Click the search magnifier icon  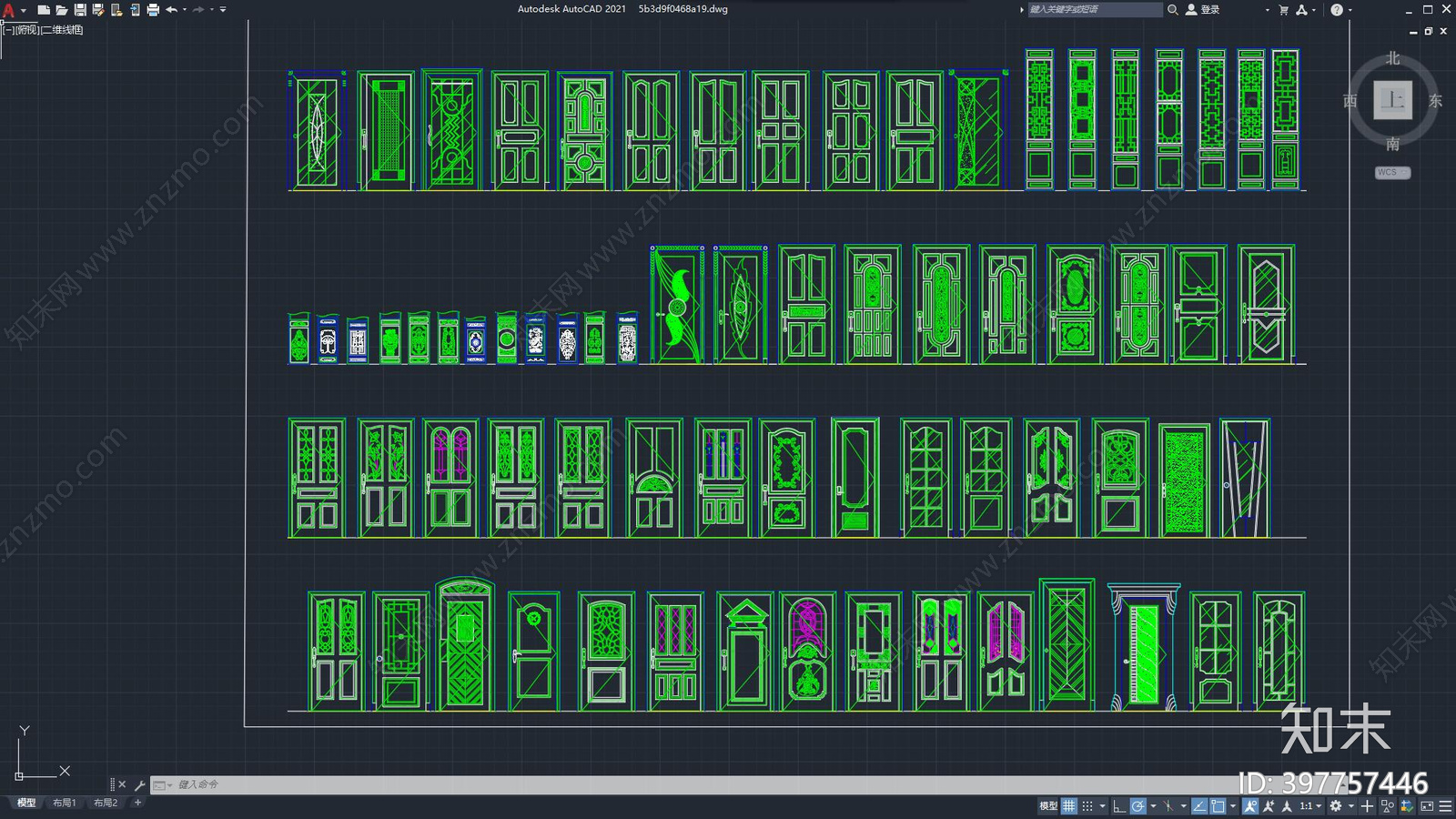[x=1173, y=9]
